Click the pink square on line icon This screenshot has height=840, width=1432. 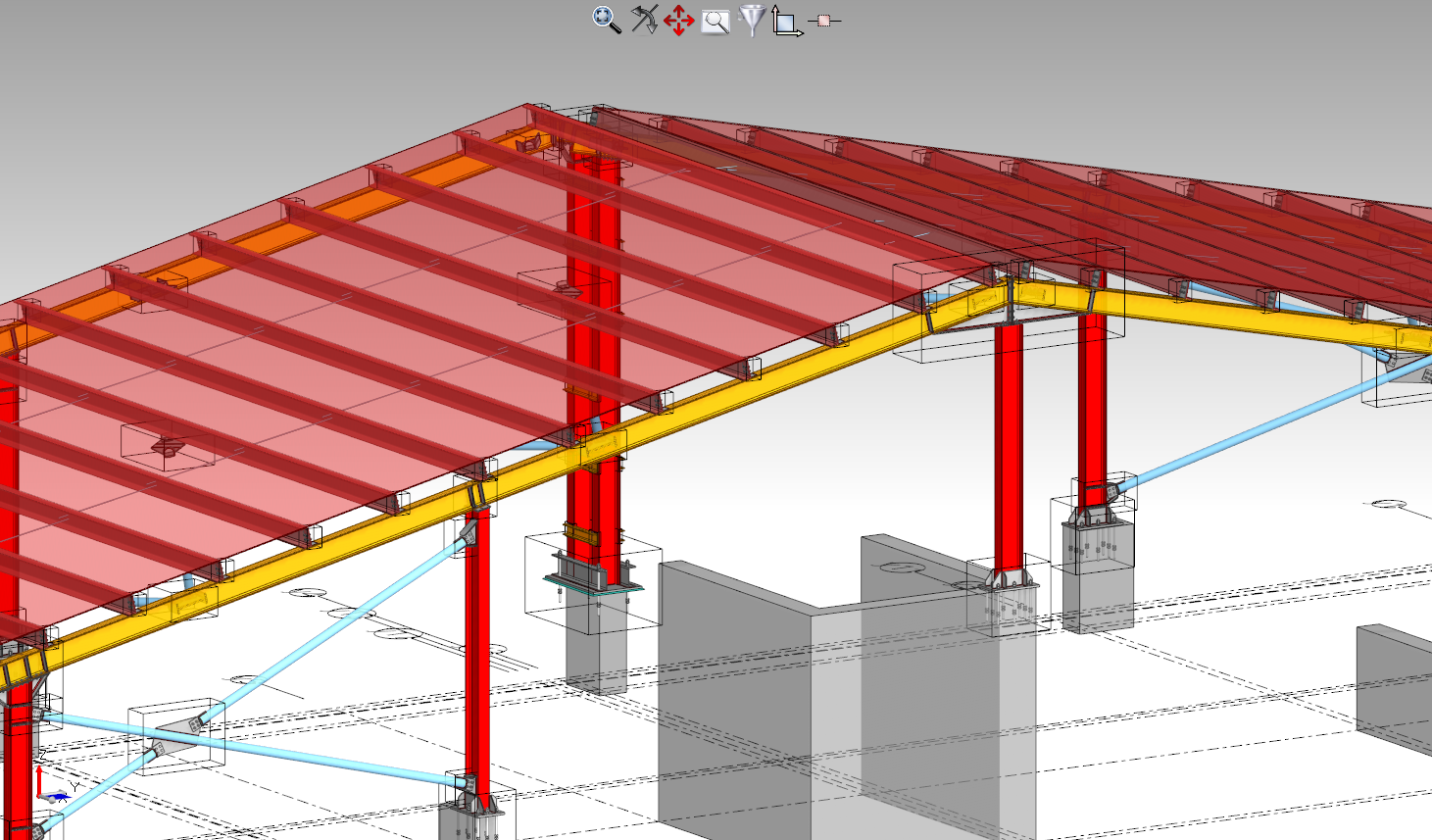(x=823, y=21)
